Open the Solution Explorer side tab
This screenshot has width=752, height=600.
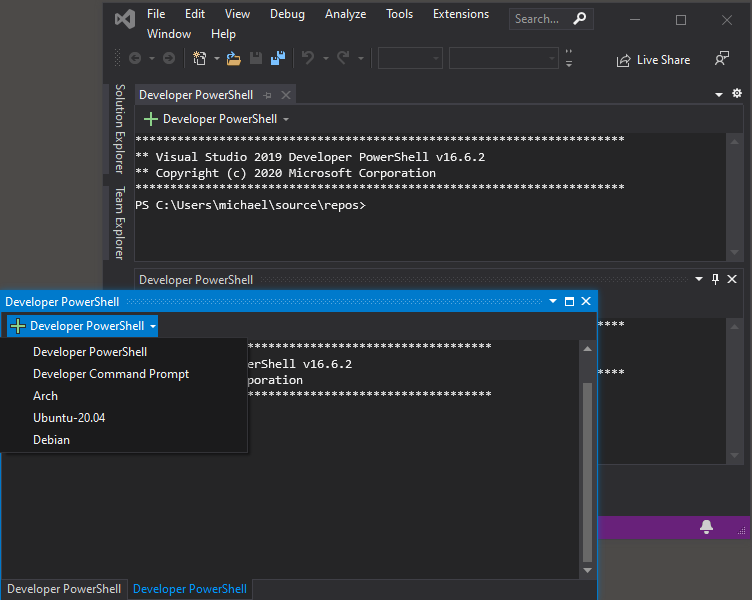[x=119, y=129]
